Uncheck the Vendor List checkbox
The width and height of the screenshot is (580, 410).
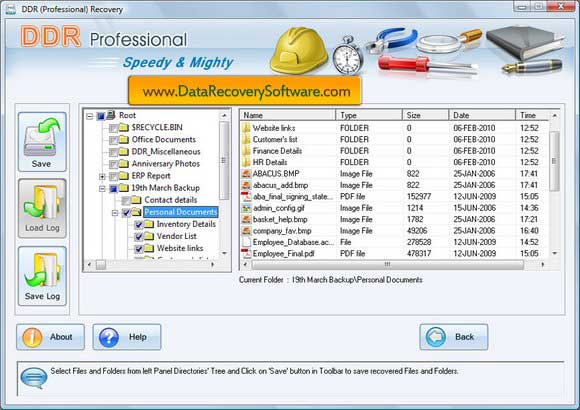click(138, 237)
